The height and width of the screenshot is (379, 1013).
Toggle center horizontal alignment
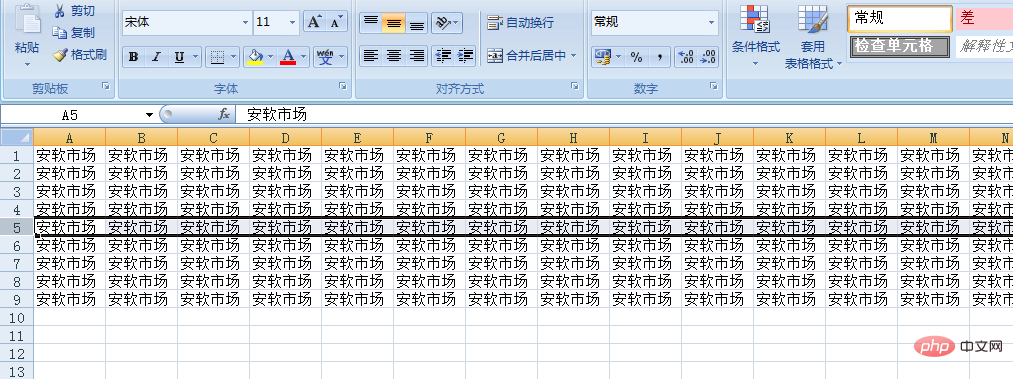pos(393,56)
